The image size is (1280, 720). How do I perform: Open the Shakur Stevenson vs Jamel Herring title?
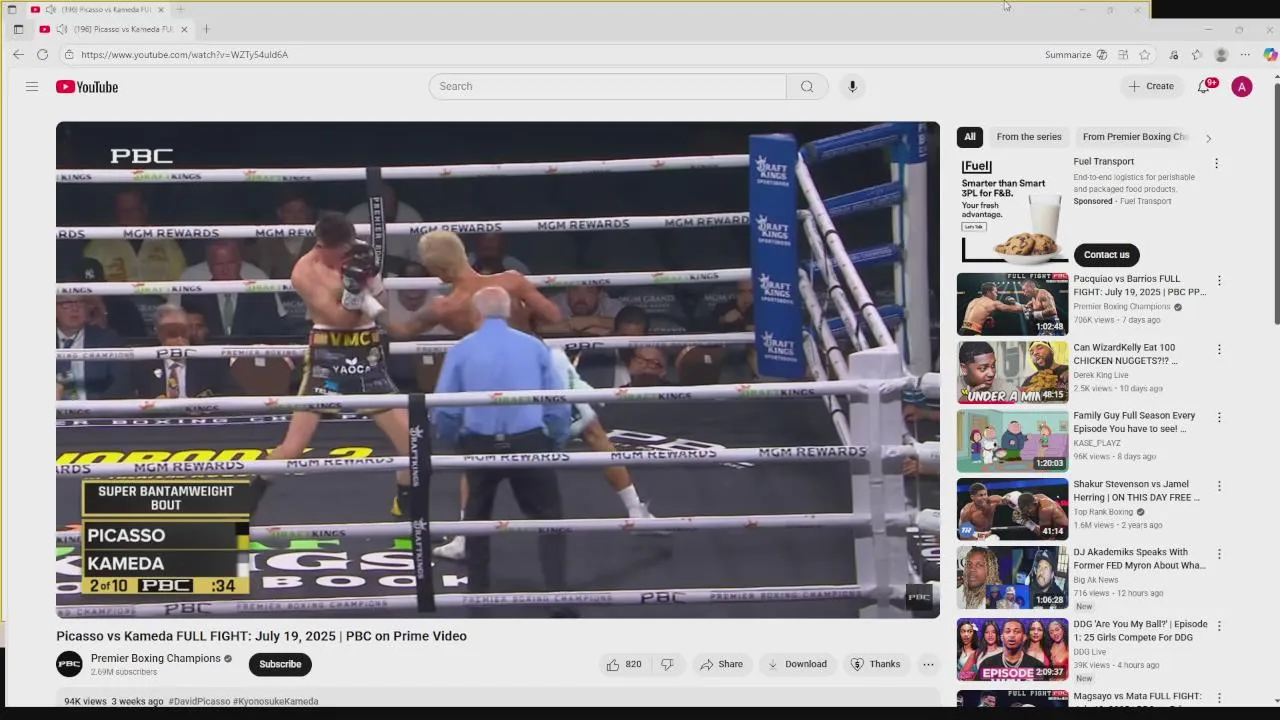point(1137,491)
